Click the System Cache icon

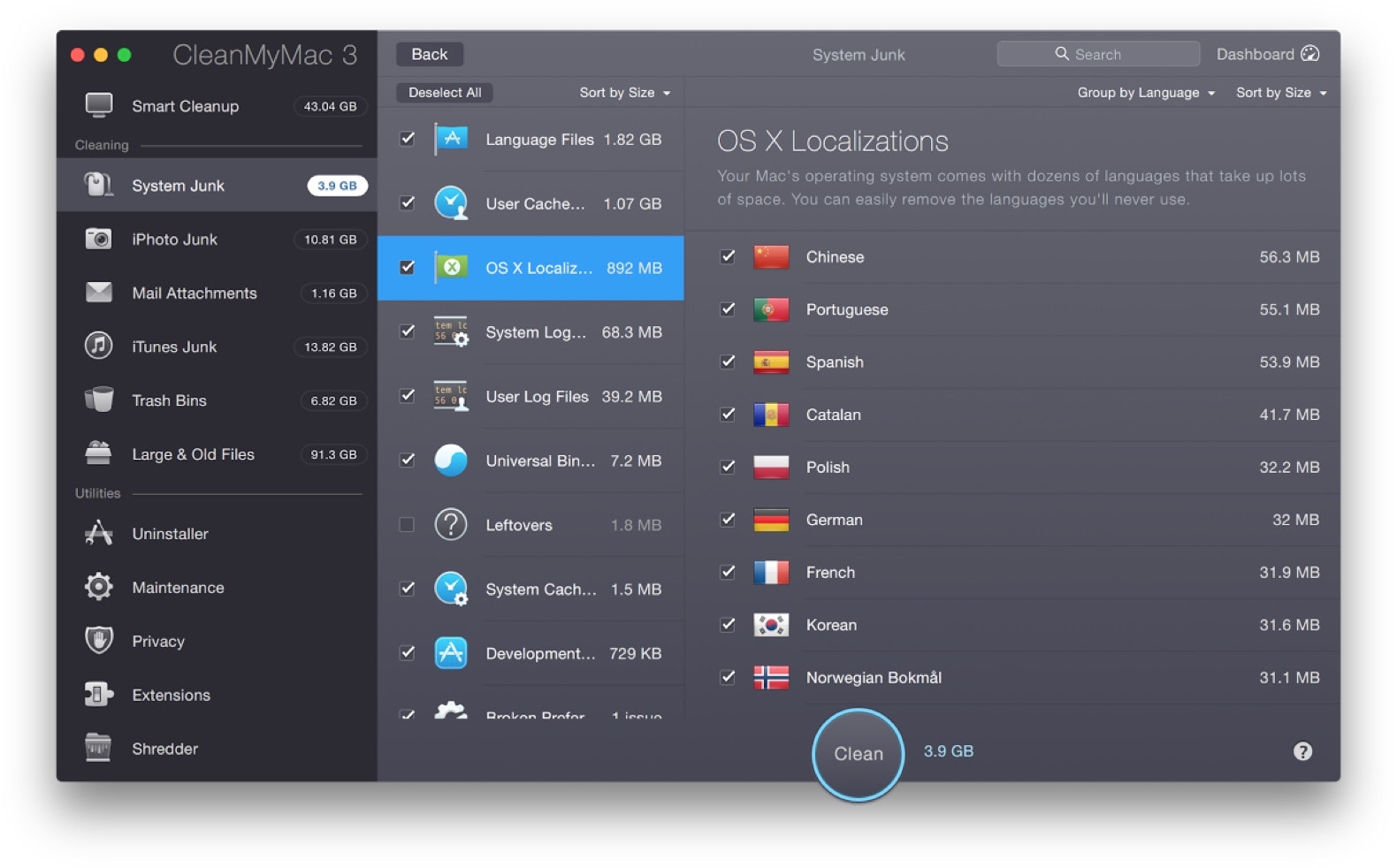451,589
